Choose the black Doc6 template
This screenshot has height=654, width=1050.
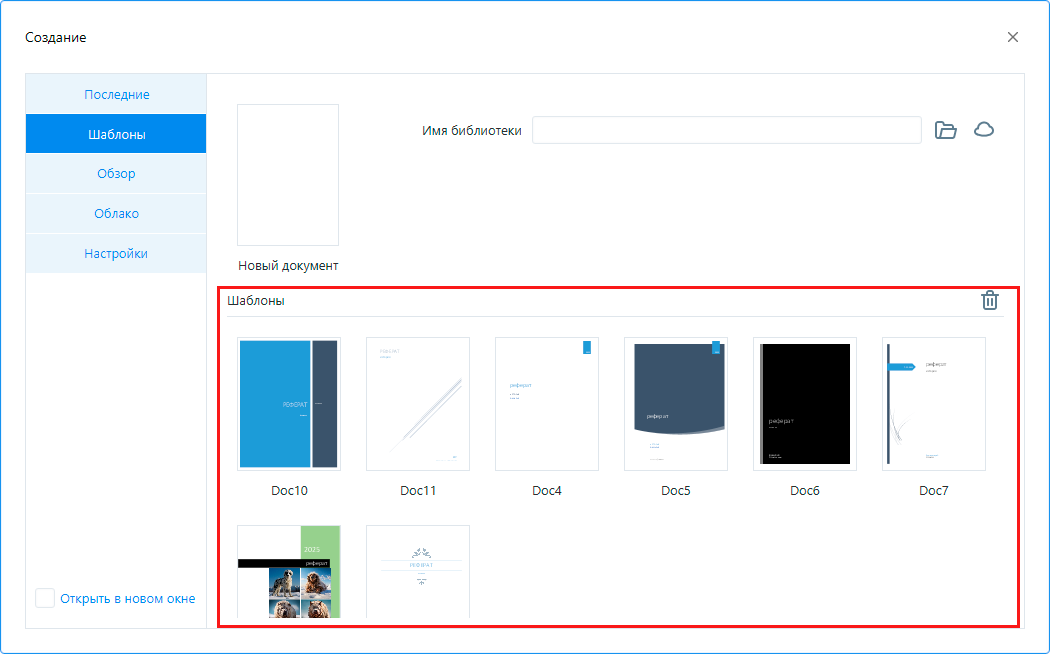pos(804,404)
